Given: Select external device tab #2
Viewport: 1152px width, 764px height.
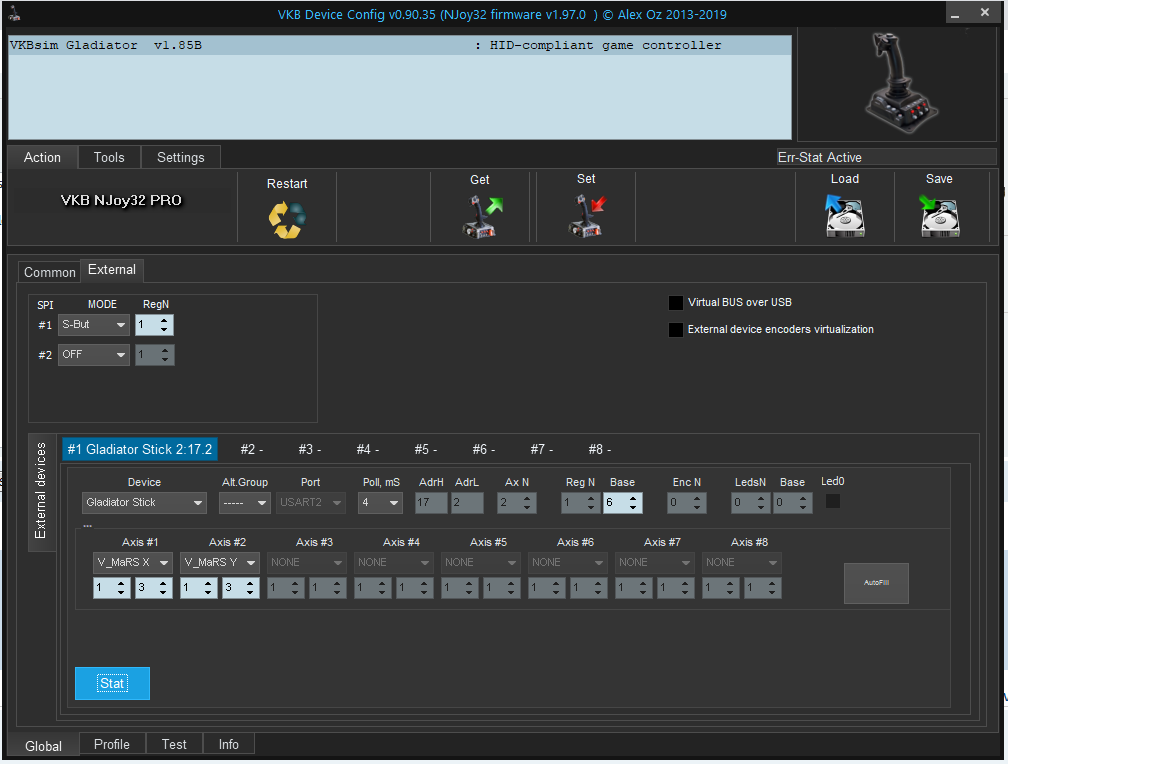Looking at the screenshot, I should (251, 450).
